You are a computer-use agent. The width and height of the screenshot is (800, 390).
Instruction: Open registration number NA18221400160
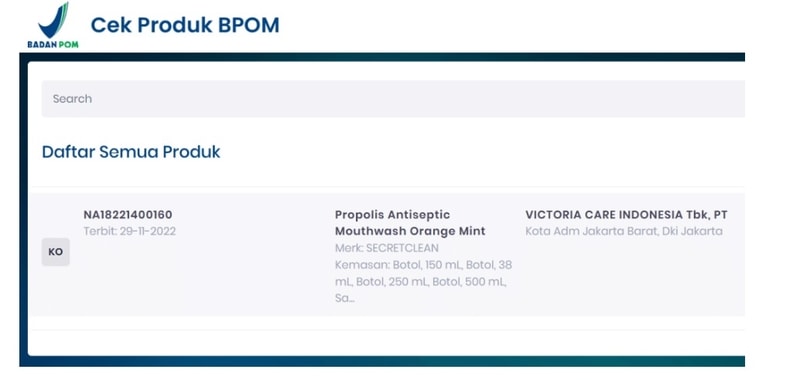tap(128, 214)
